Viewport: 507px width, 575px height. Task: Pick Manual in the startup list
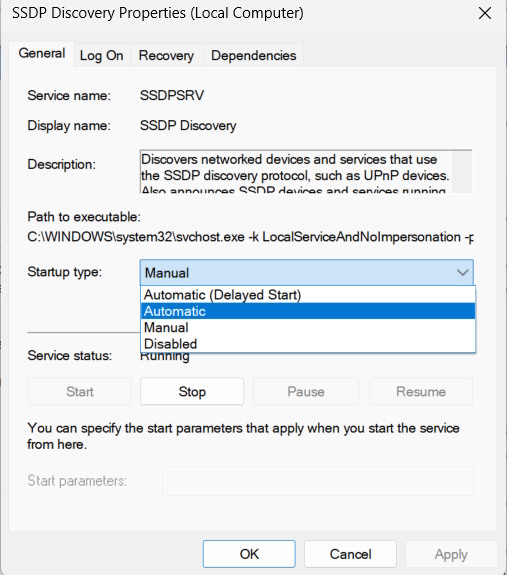[308, 327]
